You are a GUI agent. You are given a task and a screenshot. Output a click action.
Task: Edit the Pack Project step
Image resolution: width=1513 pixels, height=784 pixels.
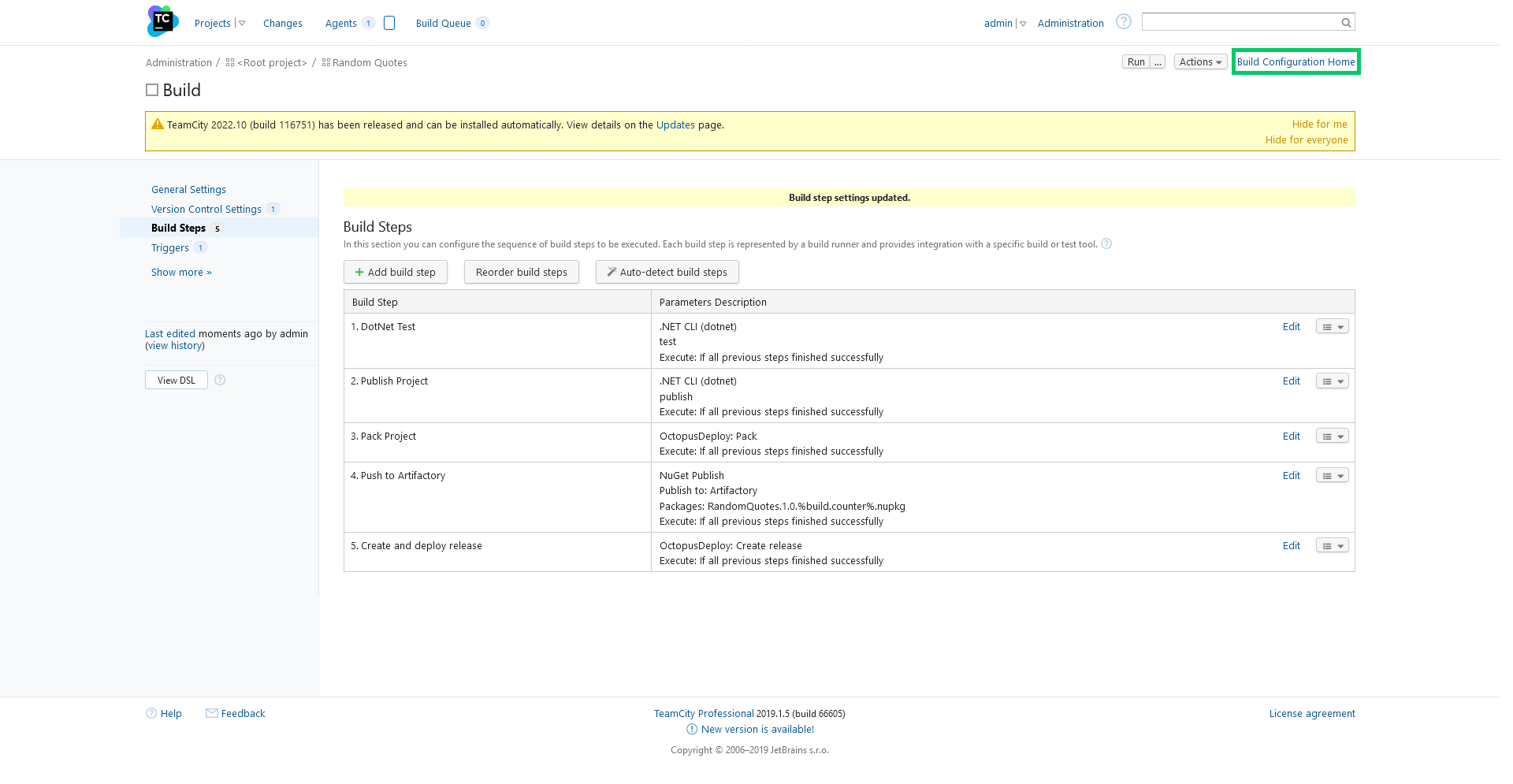tap(1292, 436)
